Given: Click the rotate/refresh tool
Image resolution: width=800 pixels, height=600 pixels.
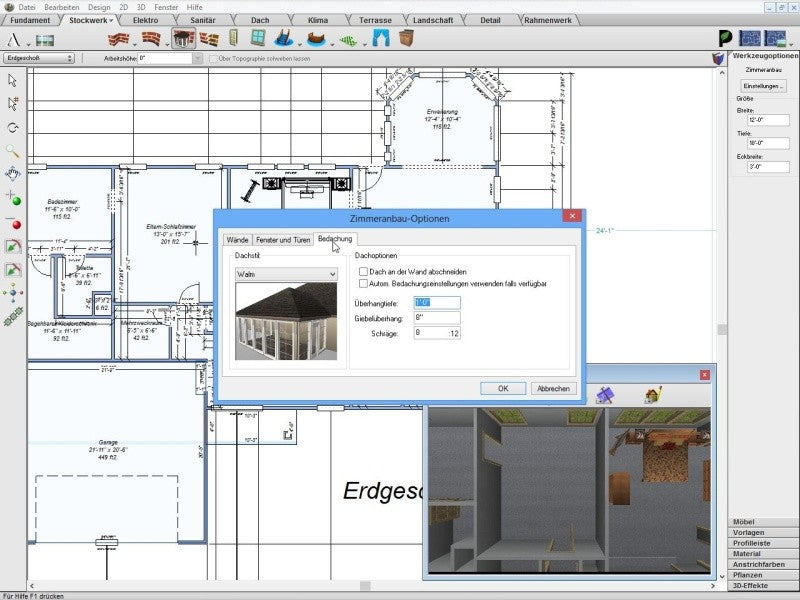Looking at the screenshot, I should (x=13, y=128).
